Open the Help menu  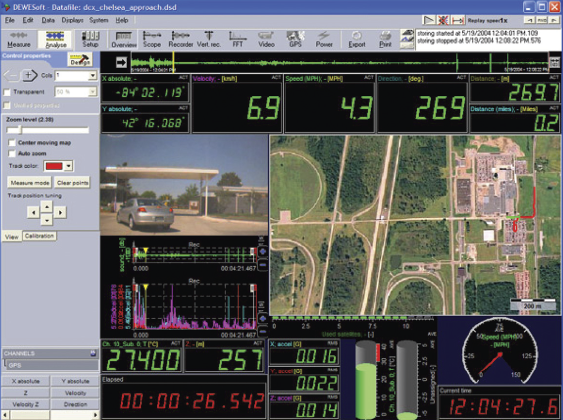click(x=122, y=20)
